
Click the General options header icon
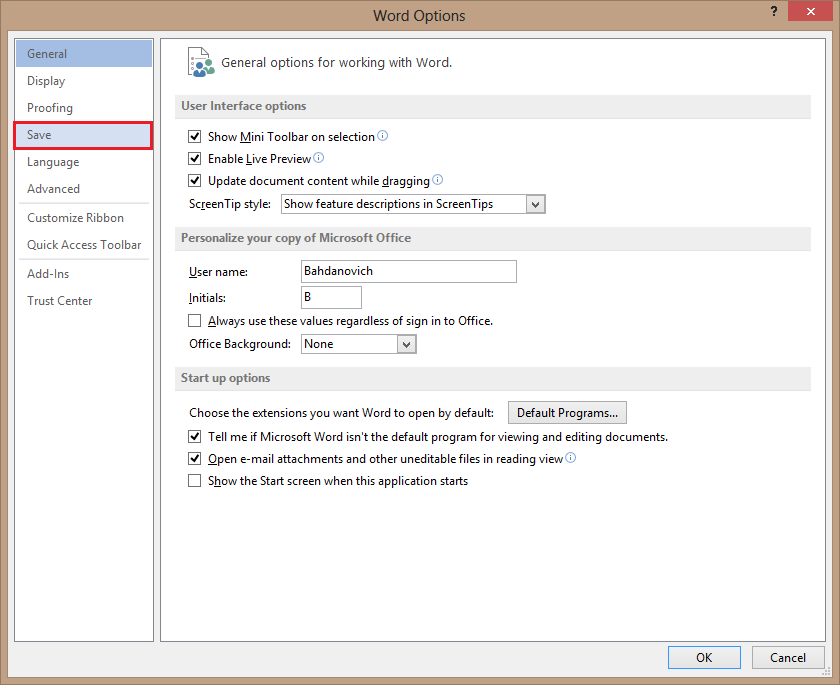[201, 62]
